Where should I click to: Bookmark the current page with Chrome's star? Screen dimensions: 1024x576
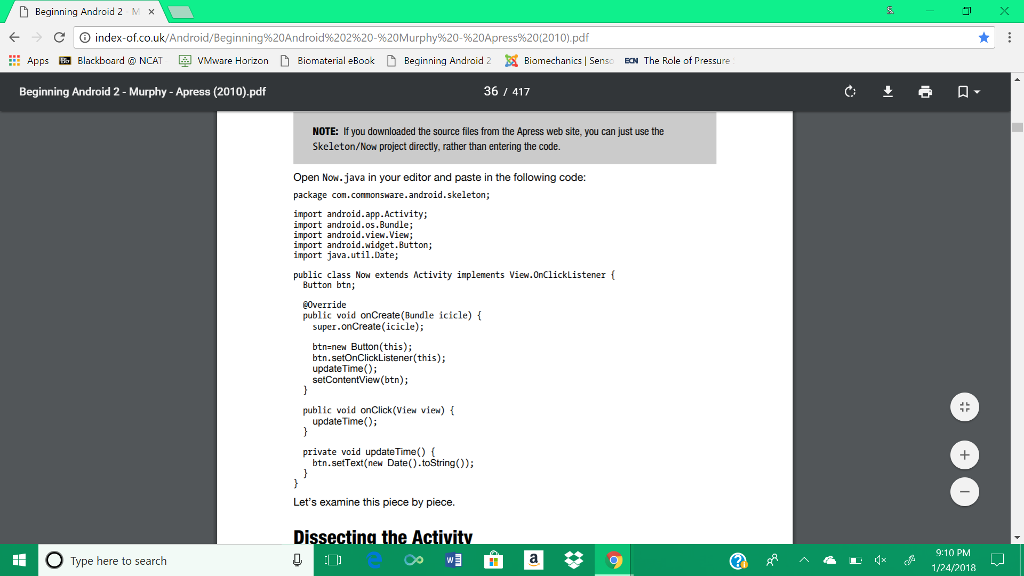pos(983,37)
